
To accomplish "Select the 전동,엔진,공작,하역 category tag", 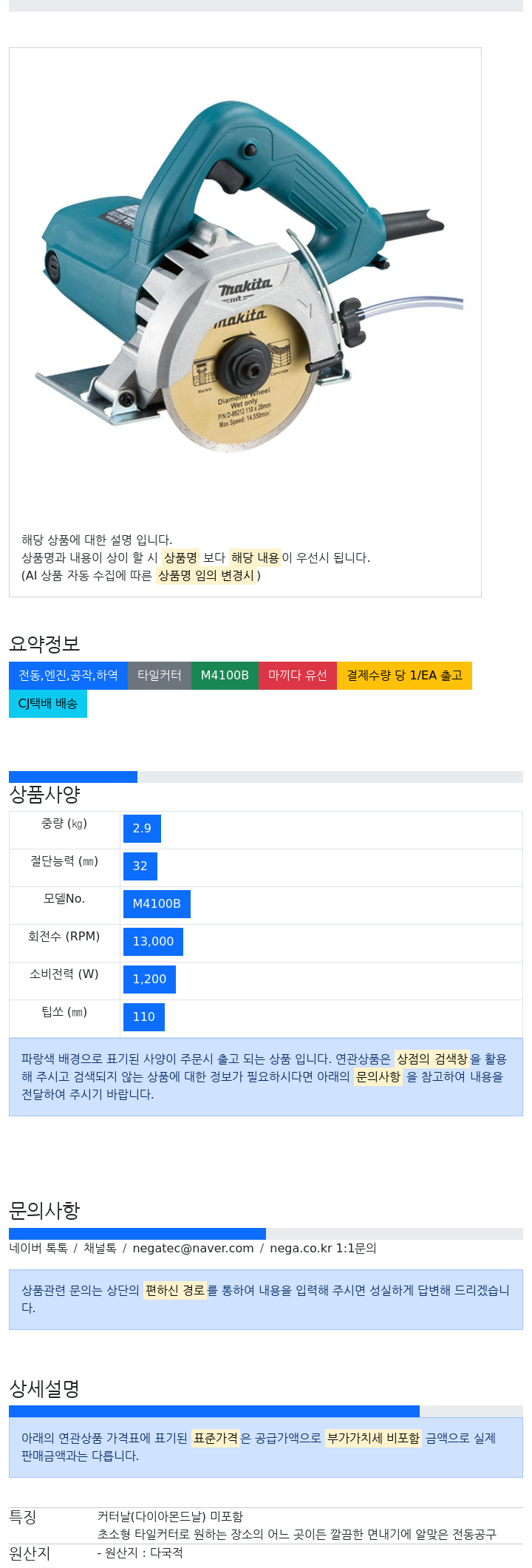I will pos(68,676).
